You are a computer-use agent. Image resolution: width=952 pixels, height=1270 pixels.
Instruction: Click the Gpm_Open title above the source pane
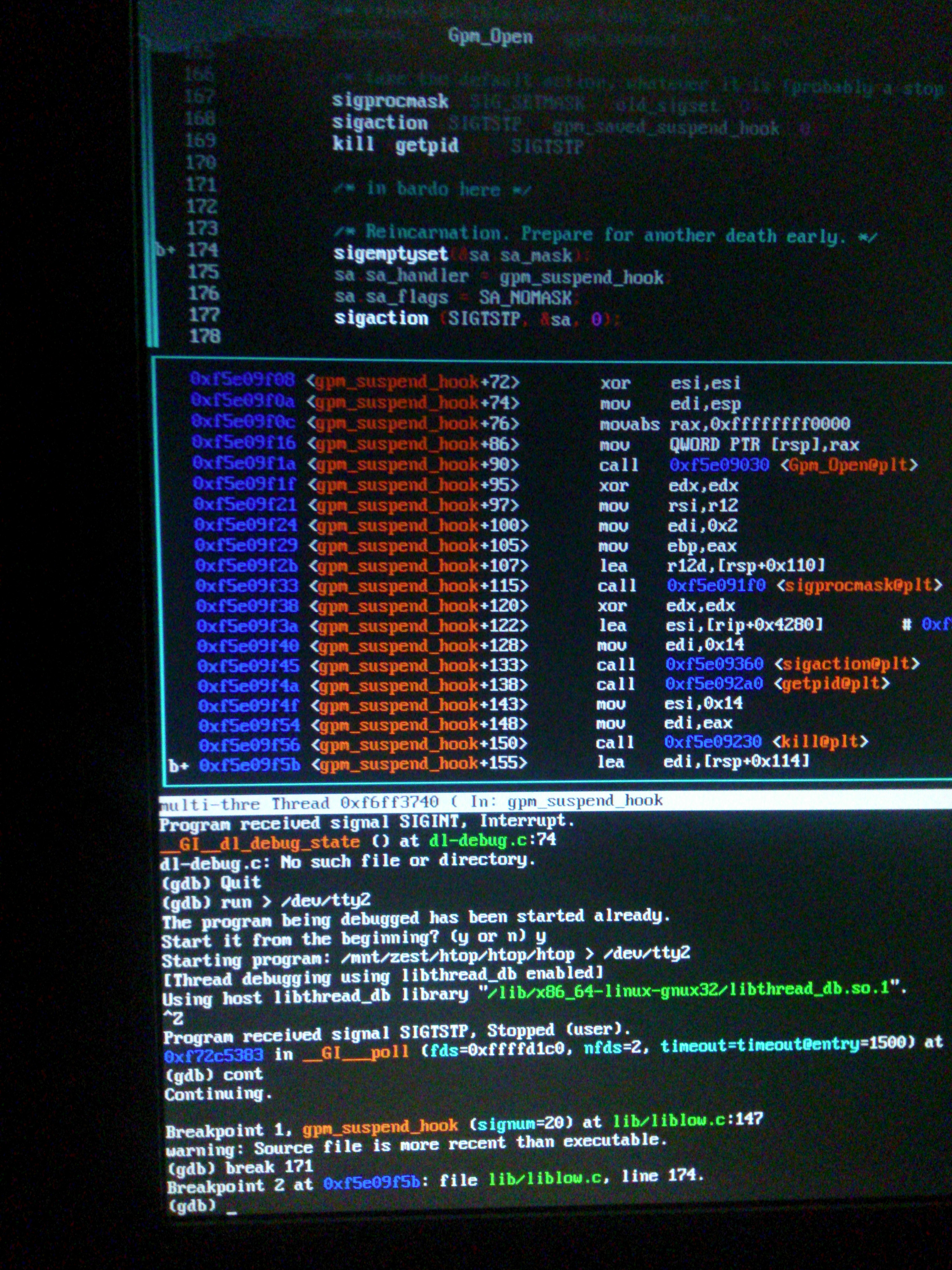point(490,36)
